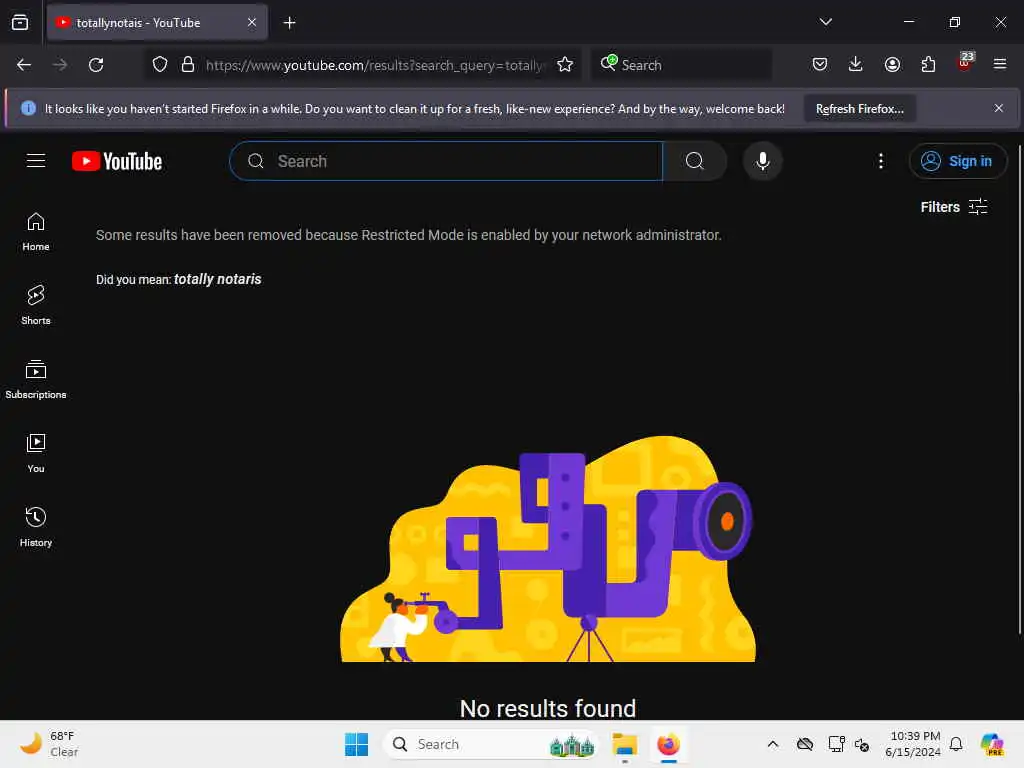Go back with browser back arrow

click(x=24, y=65)
